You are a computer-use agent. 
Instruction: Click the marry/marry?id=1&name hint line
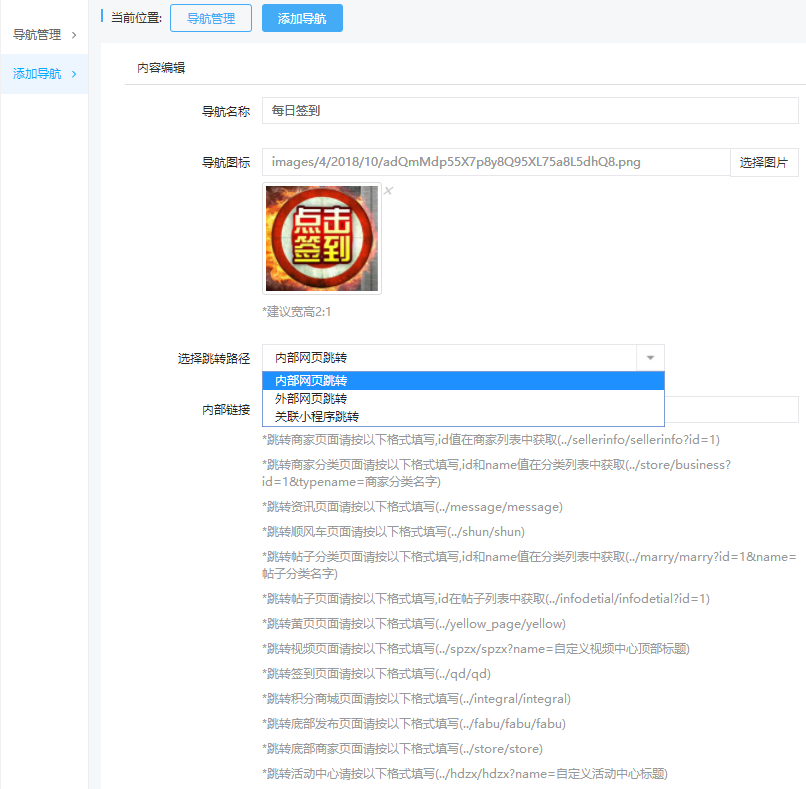point(529,565)
